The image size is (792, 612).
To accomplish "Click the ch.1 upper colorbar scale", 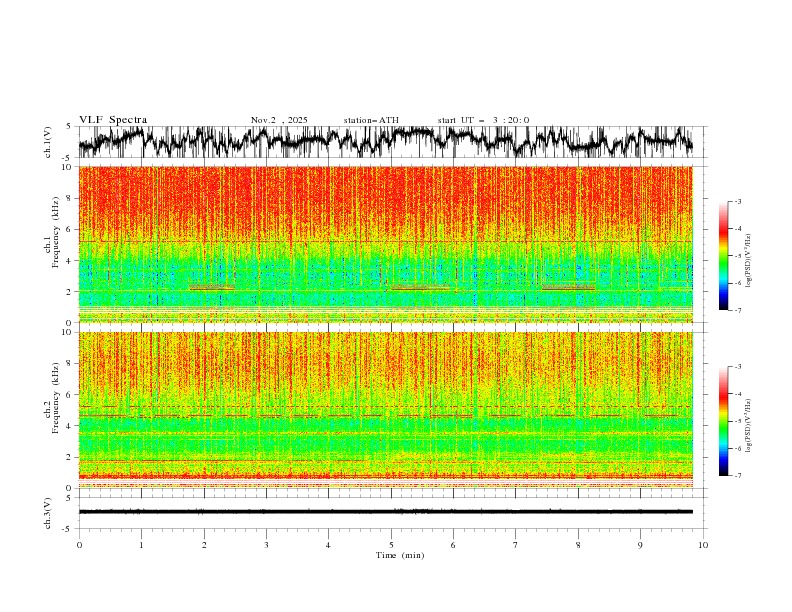I will (x=724, y=256).
